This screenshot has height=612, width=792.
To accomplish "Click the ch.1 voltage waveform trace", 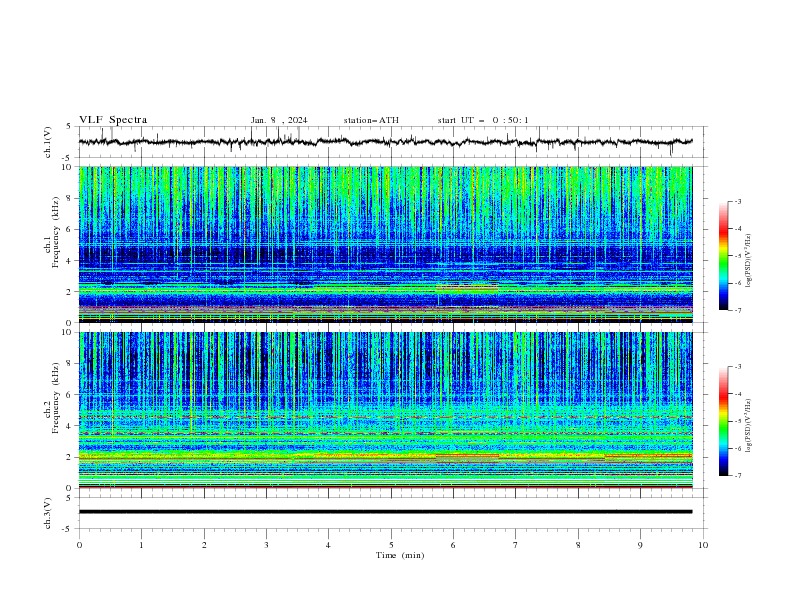I will [x=385, y=142].
